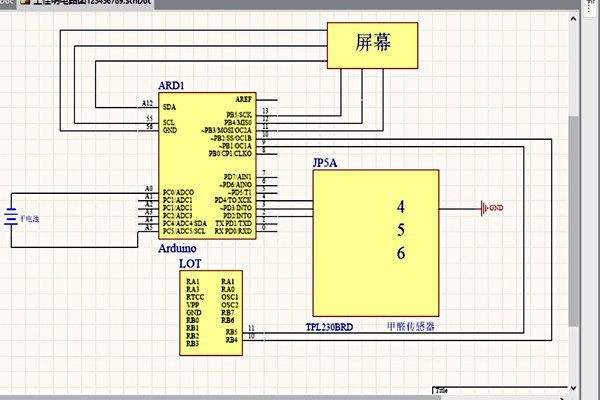600x400 pixels.
Task: Click the ARD1 designator label
Action: point(173,87)
